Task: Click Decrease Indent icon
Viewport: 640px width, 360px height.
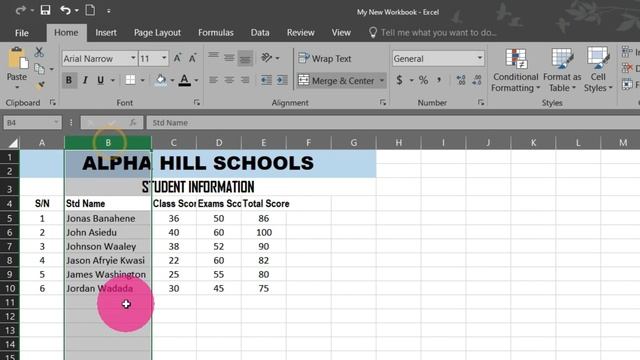Action: pos(266,80)
